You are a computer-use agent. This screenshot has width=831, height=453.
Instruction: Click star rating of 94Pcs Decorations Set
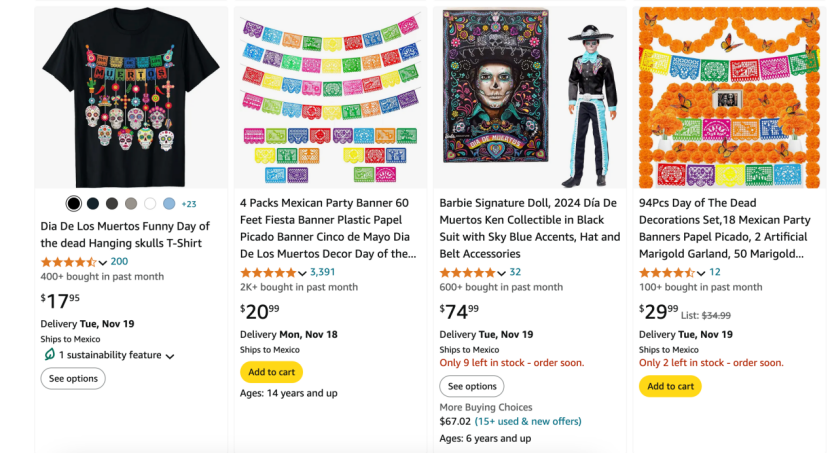667,272
